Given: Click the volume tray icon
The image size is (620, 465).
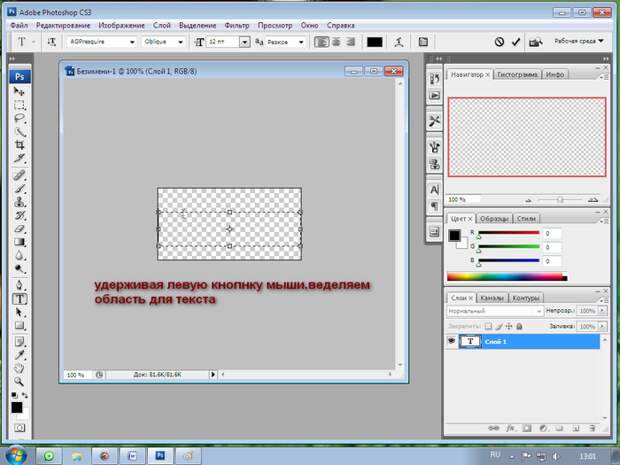Looking at the screenshot, I should click(556, 456).
